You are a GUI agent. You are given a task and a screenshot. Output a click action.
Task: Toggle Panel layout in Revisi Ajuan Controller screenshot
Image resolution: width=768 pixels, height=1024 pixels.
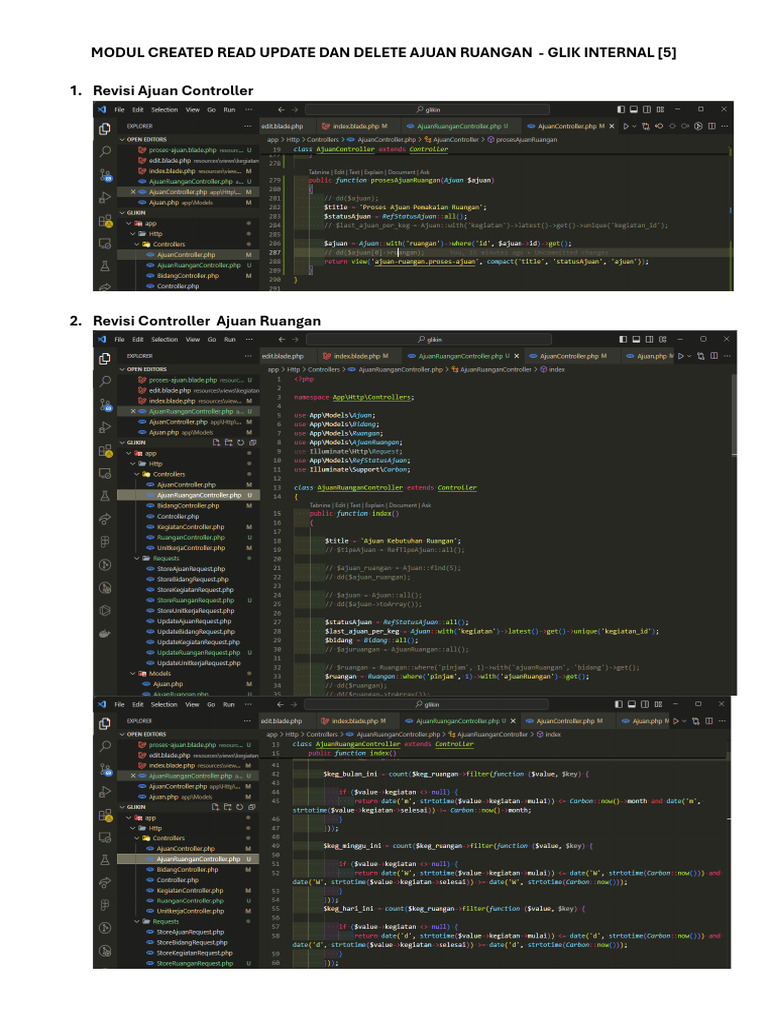[x=633, y=109]
